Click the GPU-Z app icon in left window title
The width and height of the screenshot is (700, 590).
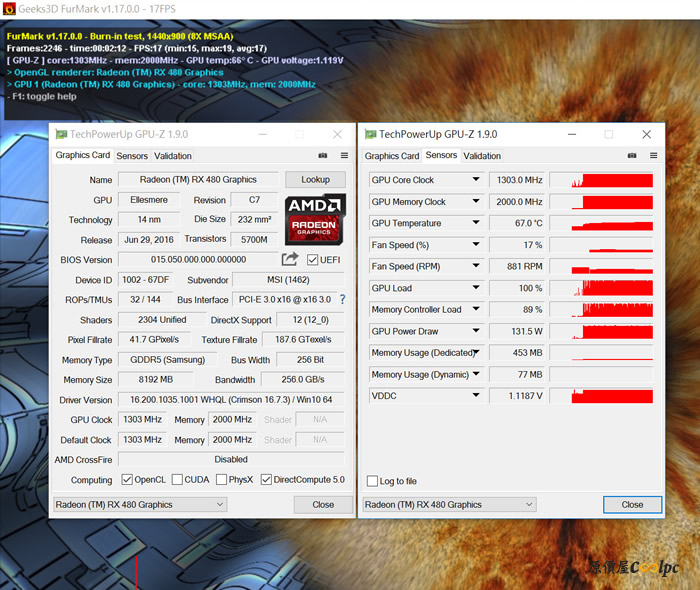(x=61, y=134)
